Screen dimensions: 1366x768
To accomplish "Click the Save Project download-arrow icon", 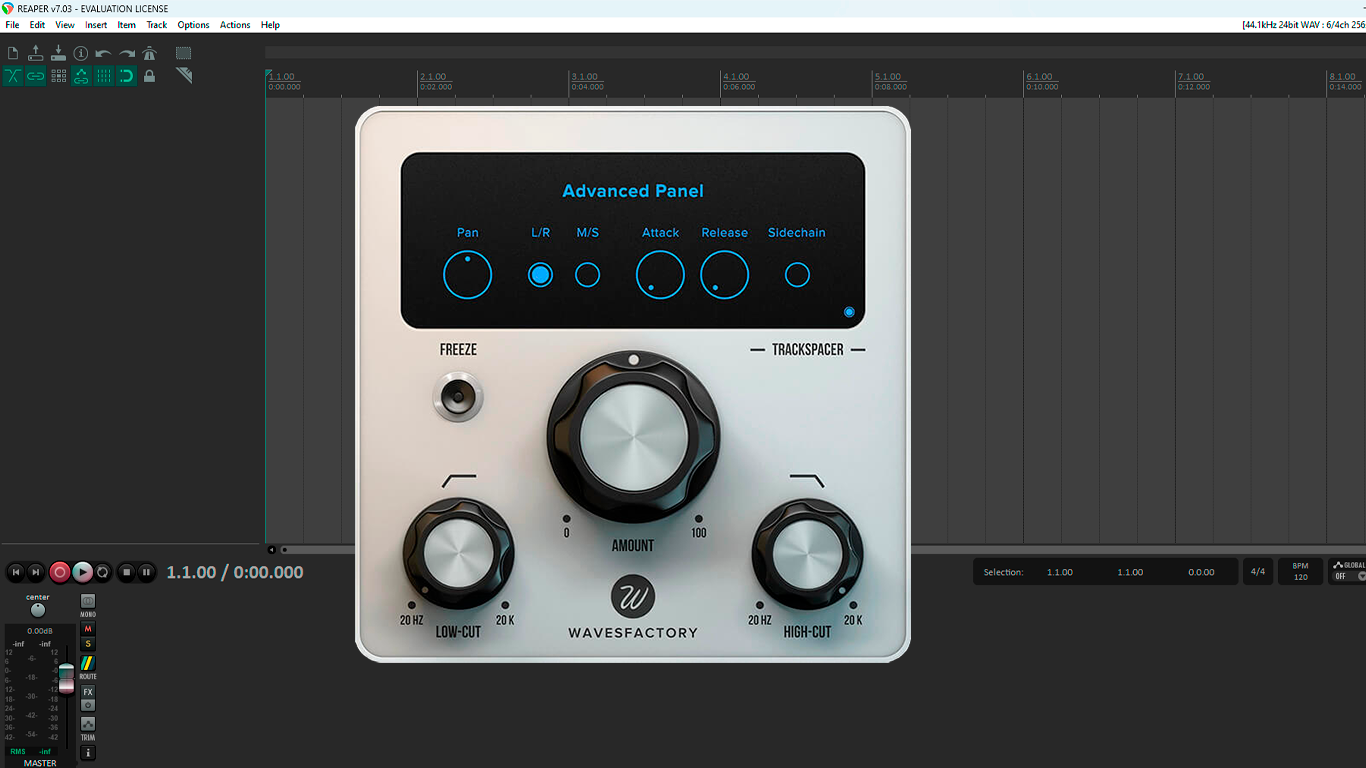I will pos(58,53).
